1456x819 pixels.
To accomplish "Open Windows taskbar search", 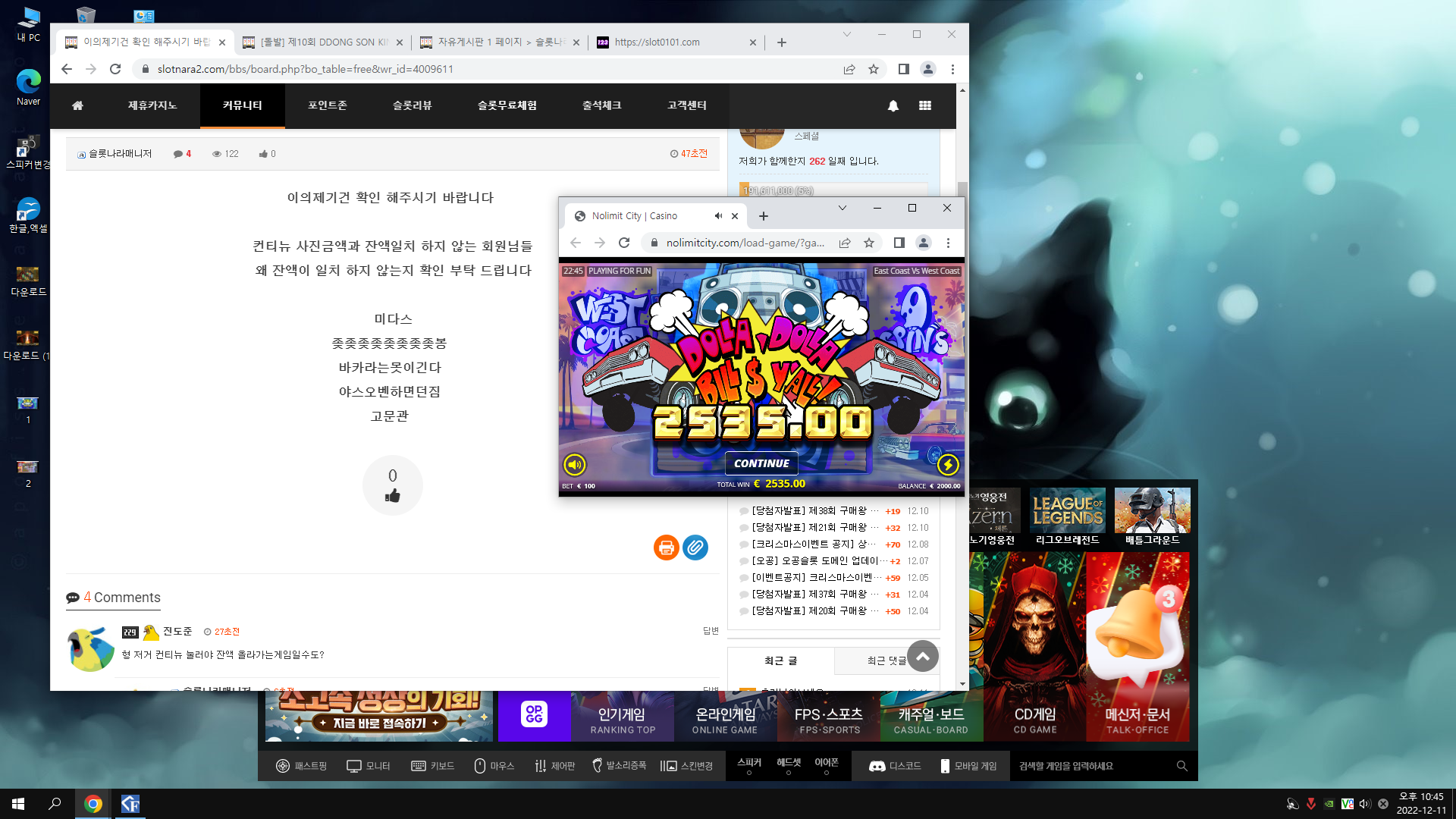I will pyautogui.click(x=55, y=804).
